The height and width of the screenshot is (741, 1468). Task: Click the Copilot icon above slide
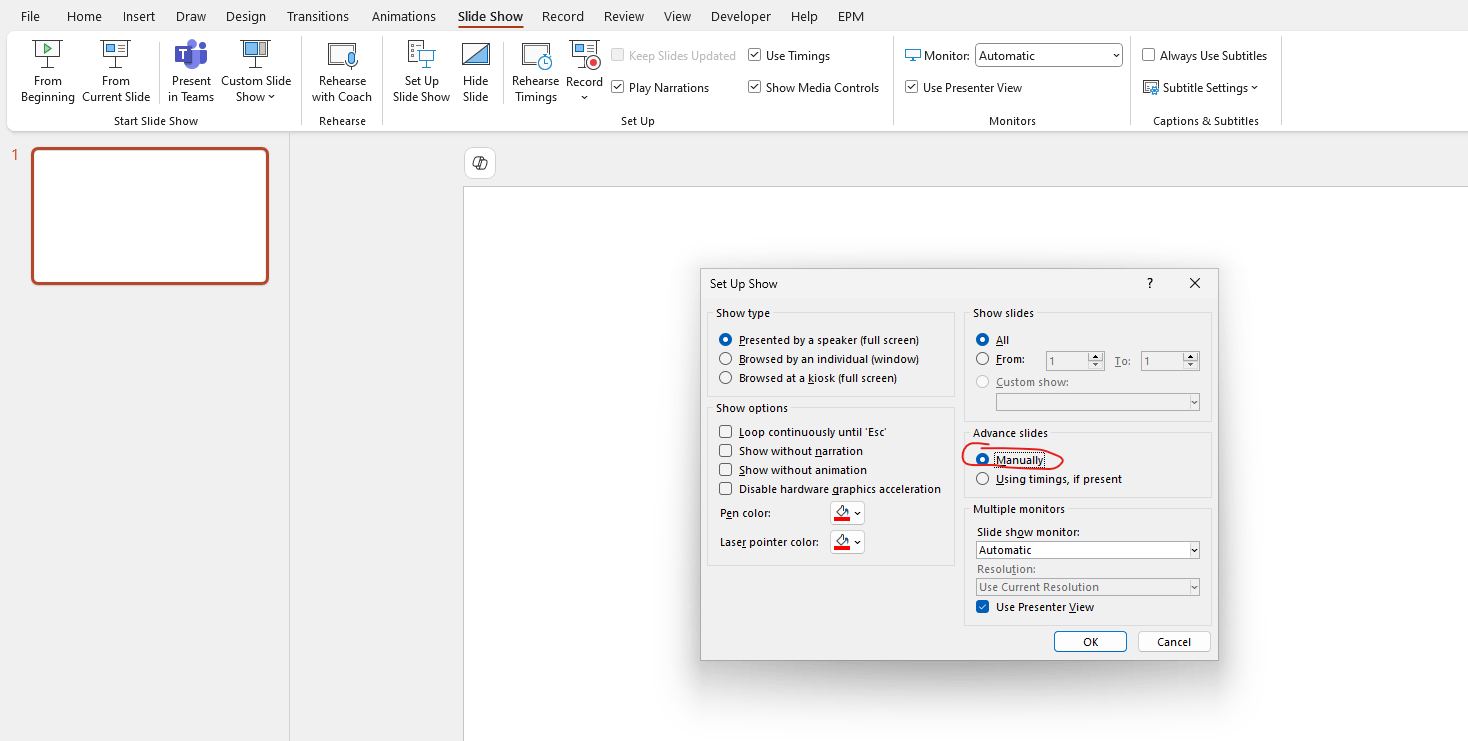point(480,163)
